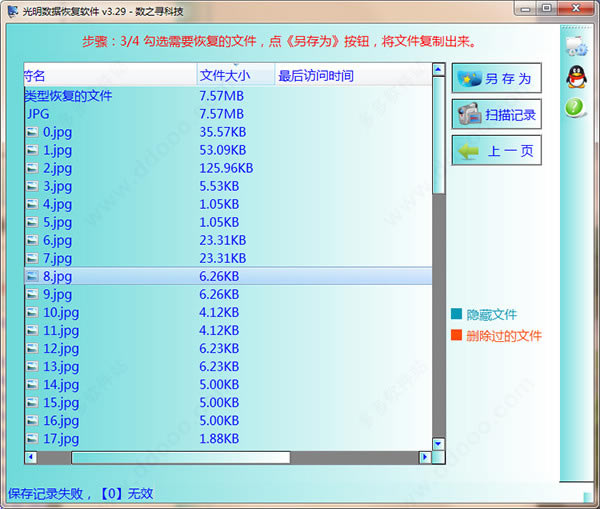Select image icon beside 1.jpg

(x=32, y=150)
